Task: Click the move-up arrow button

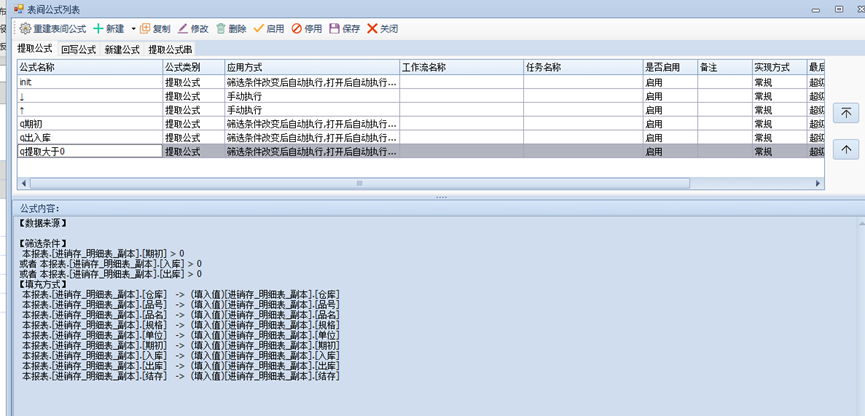Action: [x=845, y=149]
